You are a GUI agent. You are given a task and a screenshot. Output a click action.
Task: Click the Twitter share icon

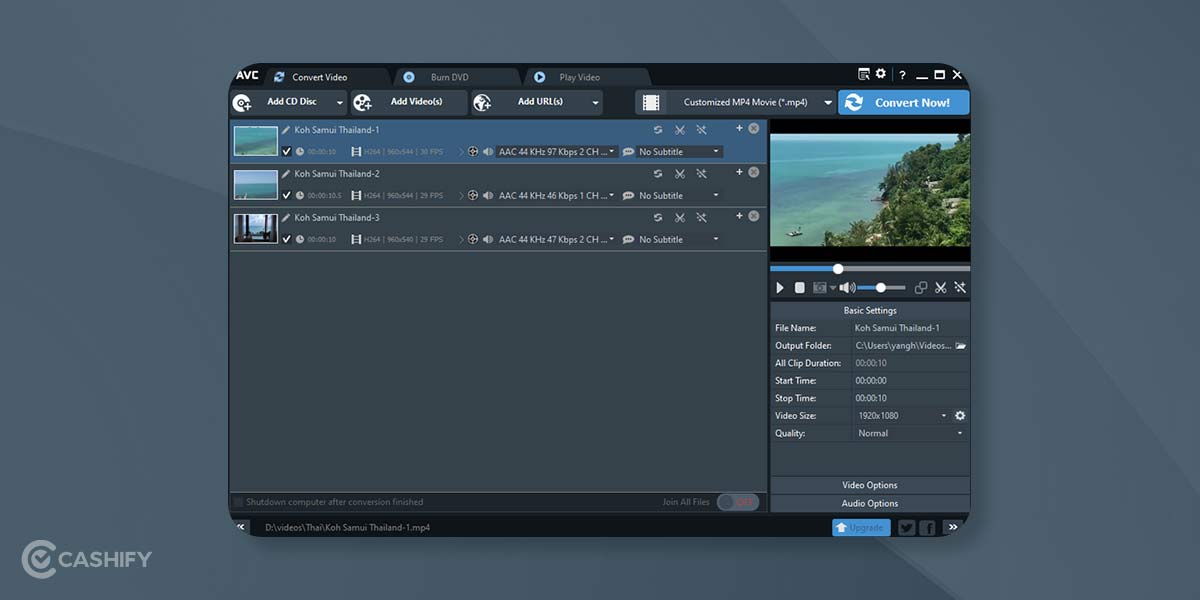[905, 527]
